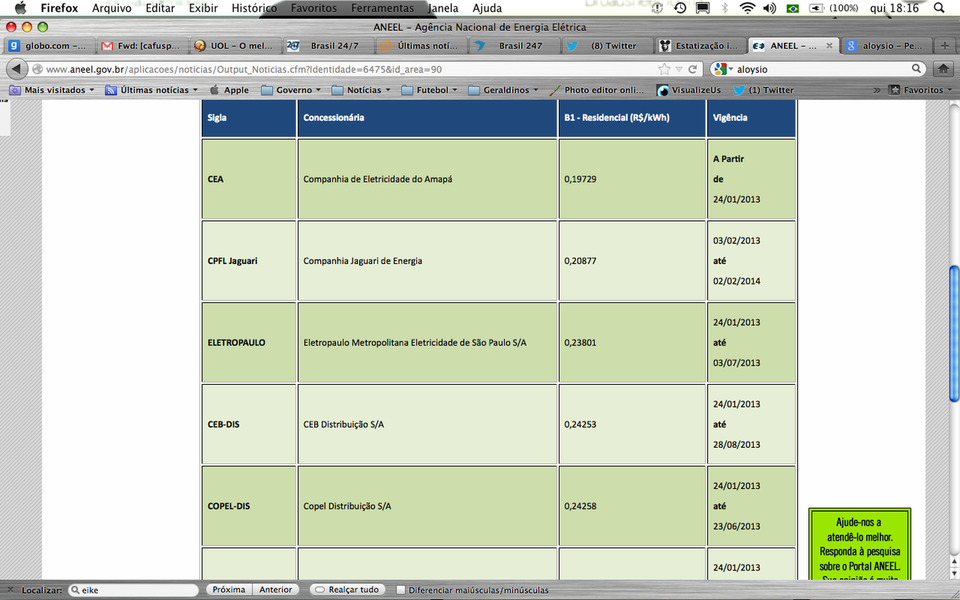This screenshot has width=960, height=600.
Task: Close the find bar with X icon
Action: [x=9, y=590]
